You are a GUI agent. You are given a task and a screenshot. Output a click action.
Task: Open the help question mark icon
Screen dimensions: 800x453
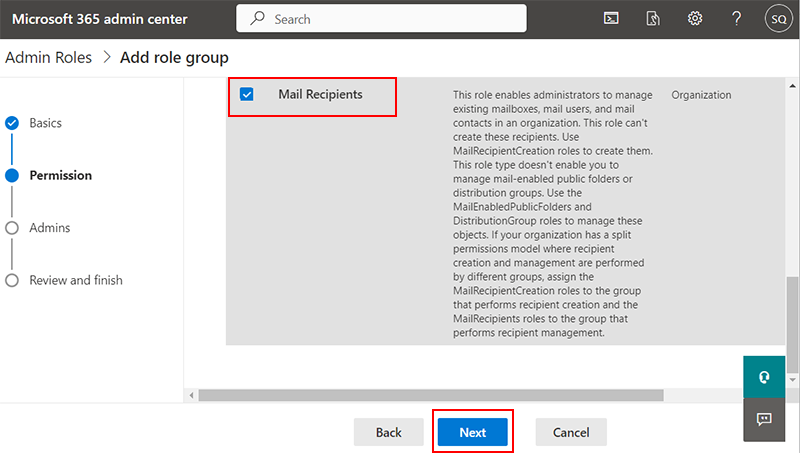click(x=736, y=19)
